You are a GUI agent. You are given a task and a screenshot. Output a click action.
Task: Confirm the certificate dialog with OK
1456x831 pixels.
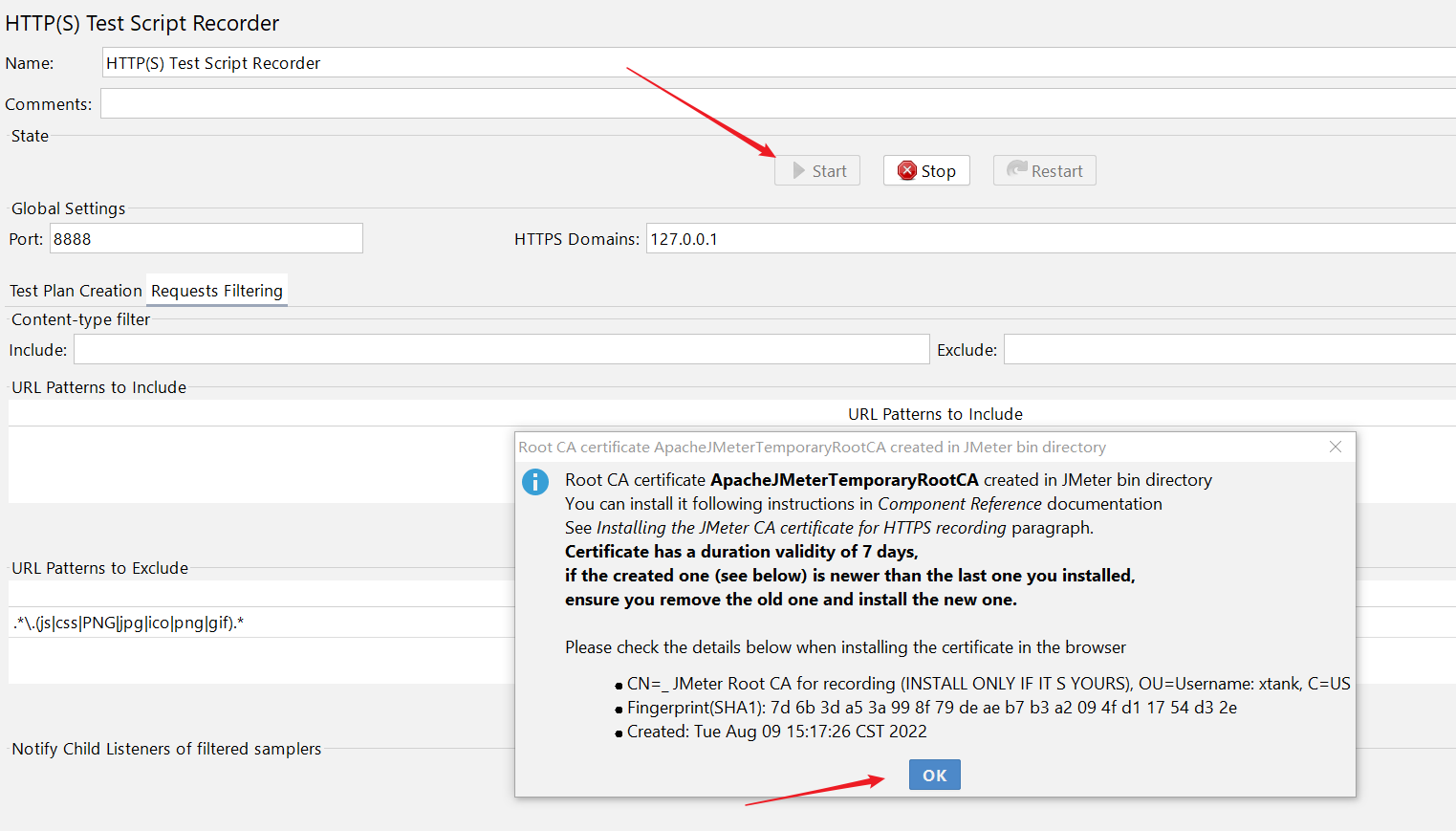pos(934,775)
